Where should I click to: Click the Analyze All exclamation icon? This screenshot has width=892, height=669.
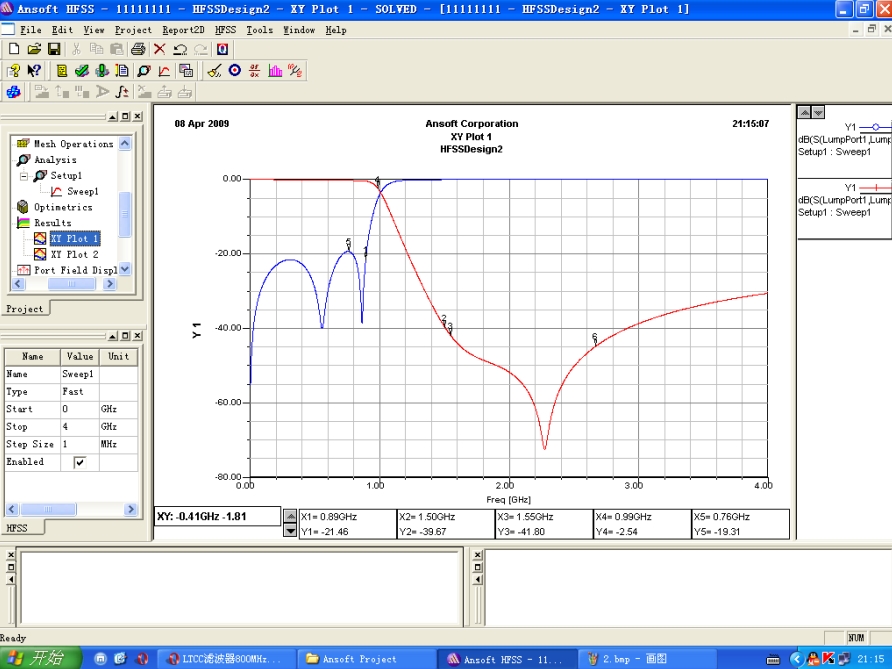[x=102, y=71]
